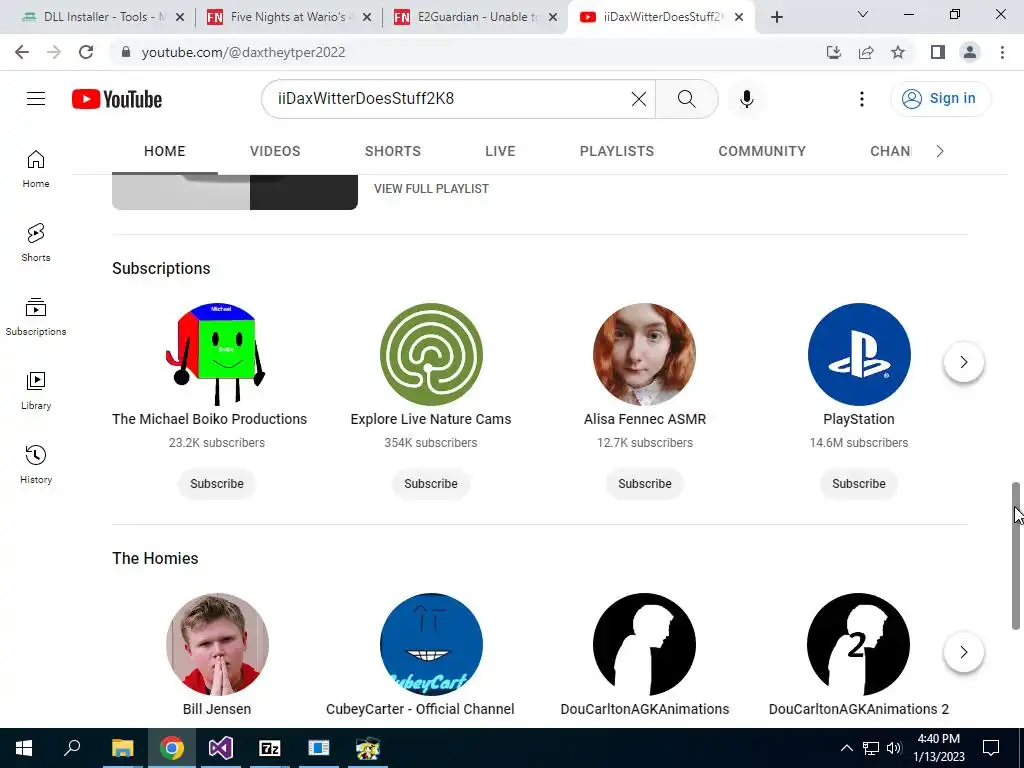Open Windows search from the taskbar
Viewport: 1024px width, 768px height.
(72, 748)
